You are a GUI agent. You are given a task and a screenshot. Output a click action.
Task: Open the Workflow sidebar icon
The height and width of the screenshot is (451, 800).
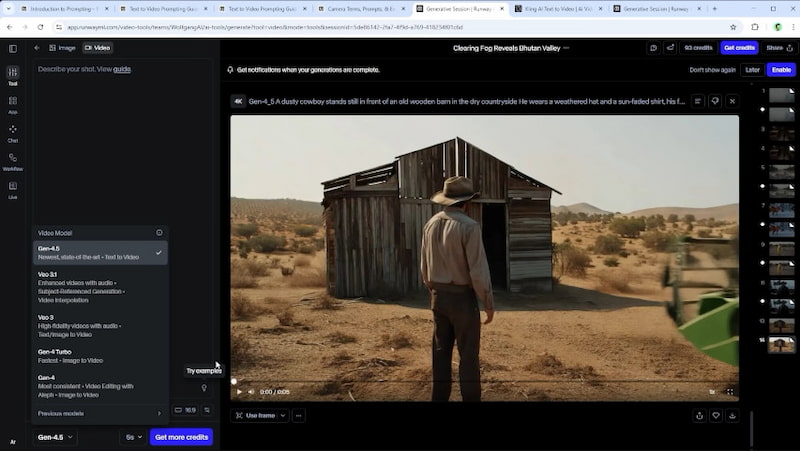[13, 161]
